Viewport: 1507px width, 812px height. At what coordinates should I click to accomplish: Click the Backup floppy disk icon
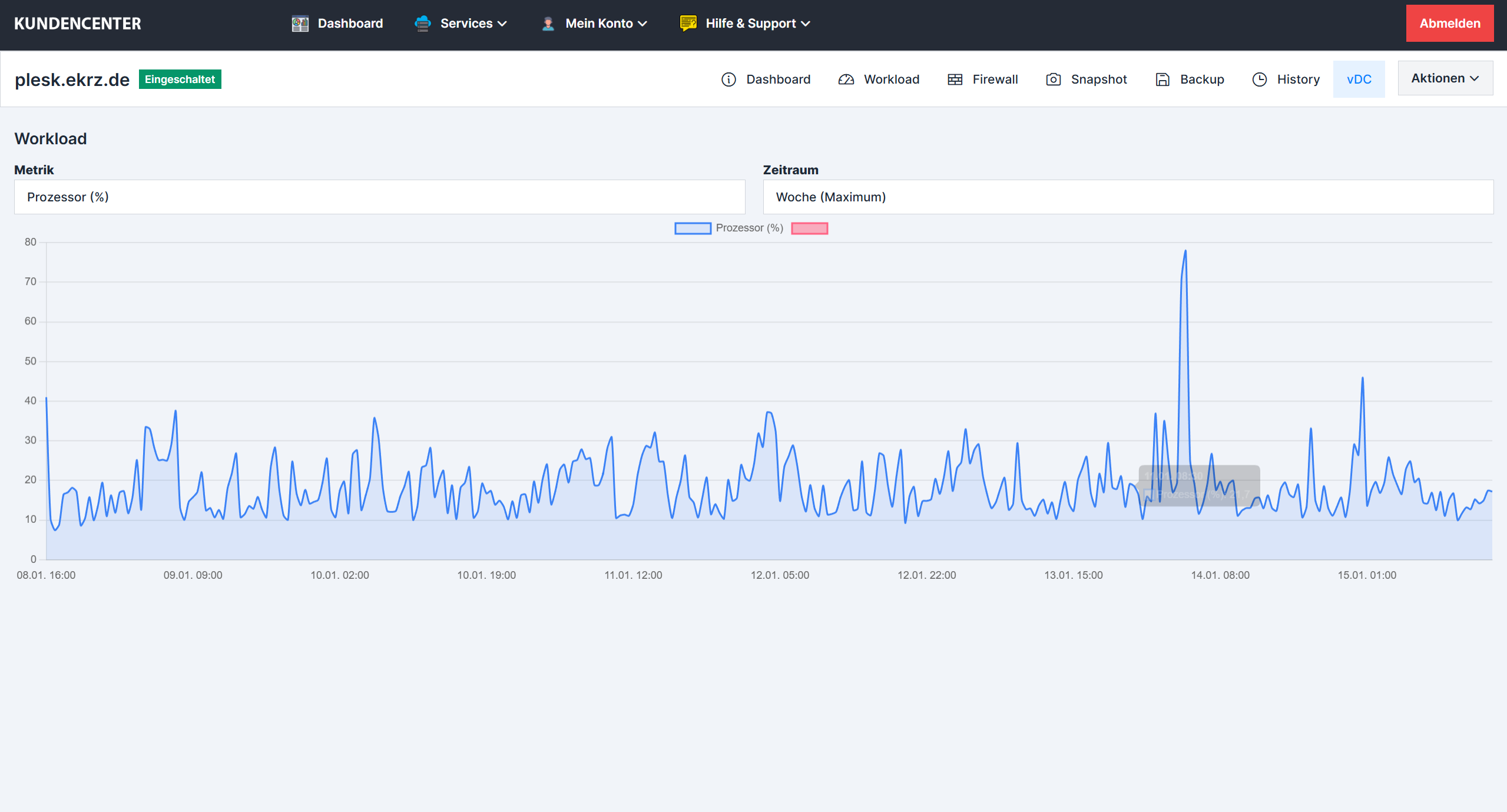(x=1162, y=79)
